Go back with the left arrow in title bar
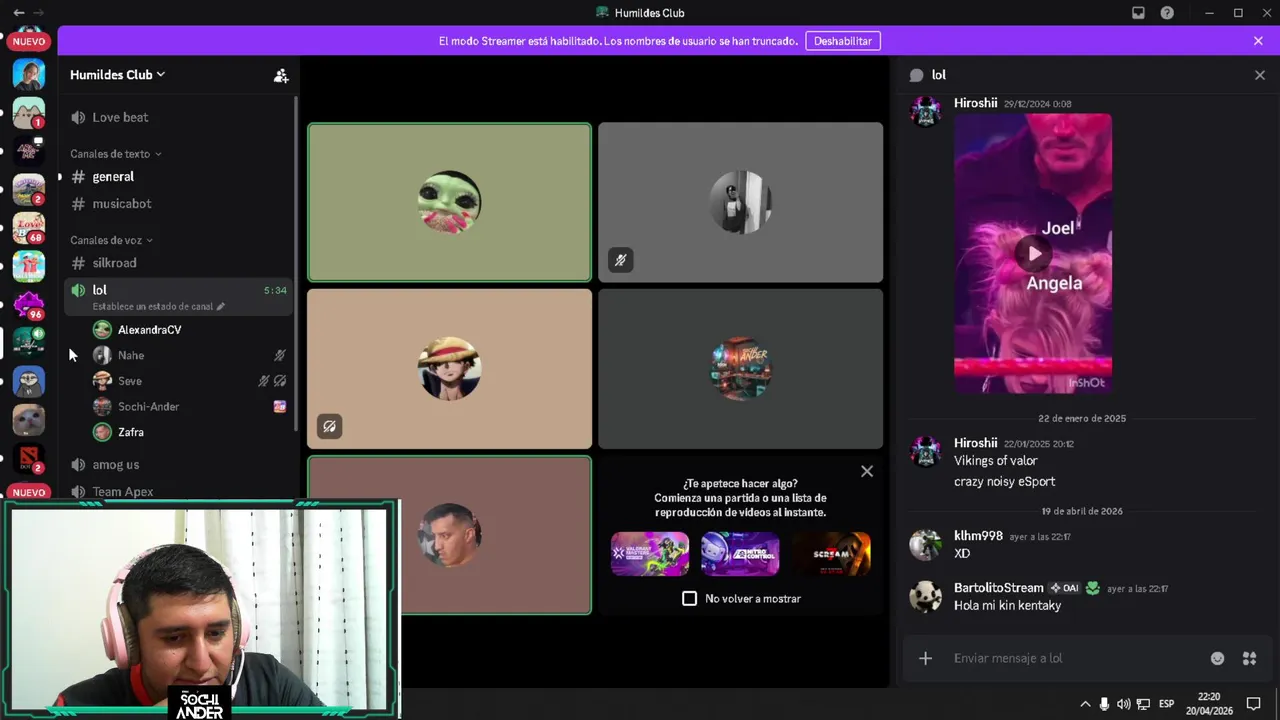 [19, 13]
